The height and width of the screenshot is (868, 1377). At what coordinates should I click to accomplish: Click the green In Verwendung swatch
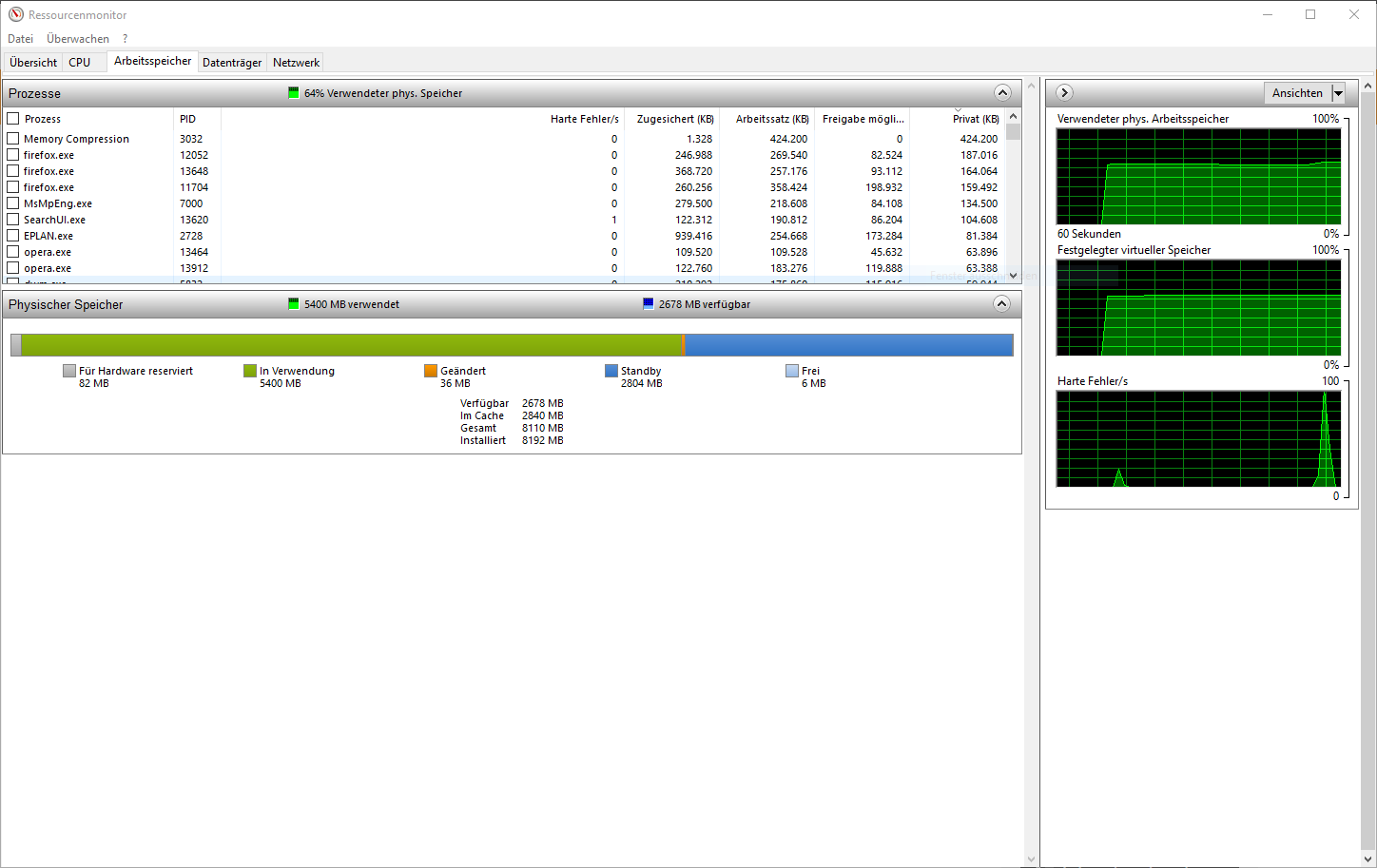coord(250,371)
